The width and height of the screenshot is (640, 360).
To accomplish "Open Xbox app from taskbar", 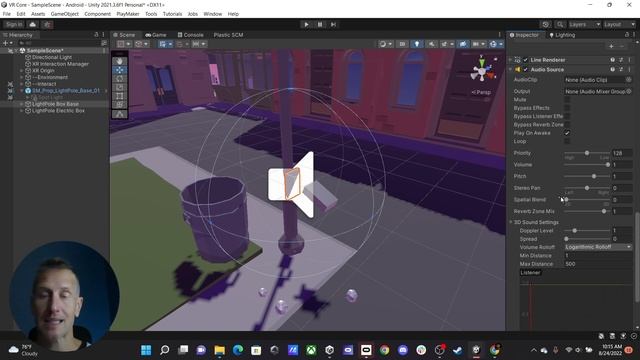I will point(311,350).
